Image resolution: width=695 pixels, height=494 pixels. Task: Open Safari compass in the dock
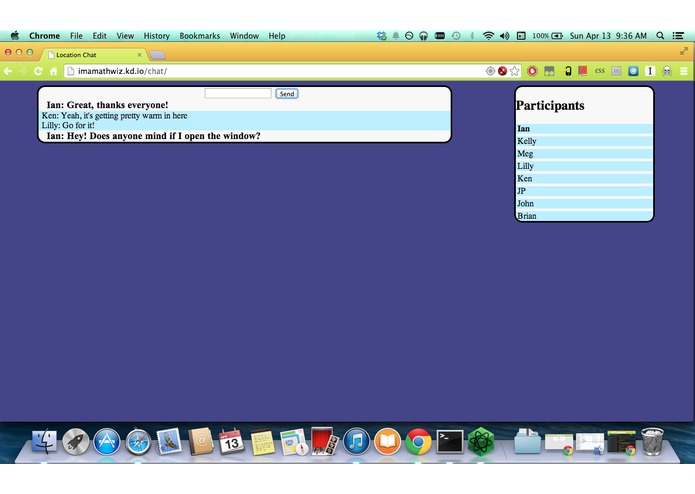(138, 442)
